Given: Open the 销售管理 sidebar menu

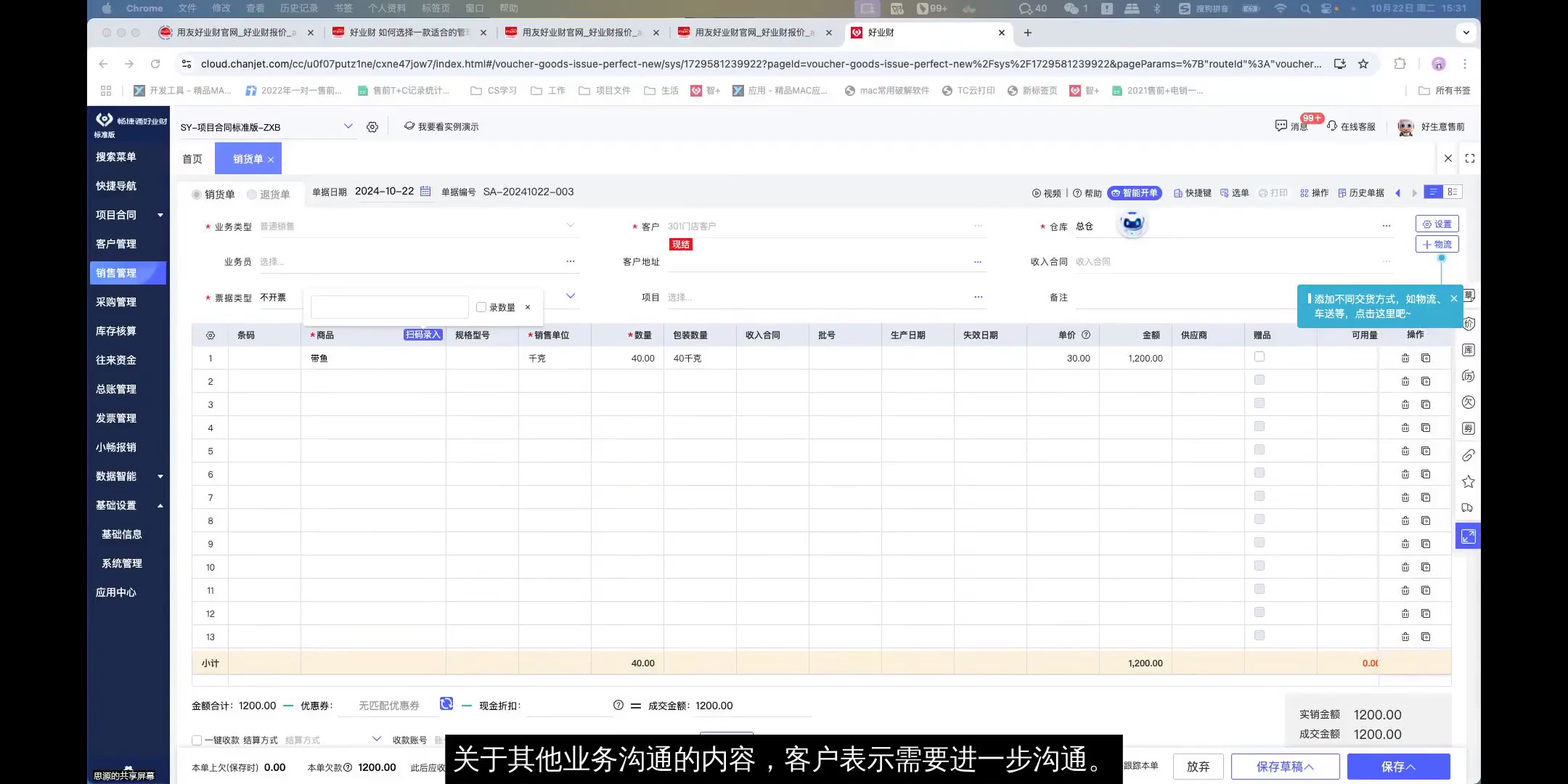Looking at the screenshot, I should [118, 273].
